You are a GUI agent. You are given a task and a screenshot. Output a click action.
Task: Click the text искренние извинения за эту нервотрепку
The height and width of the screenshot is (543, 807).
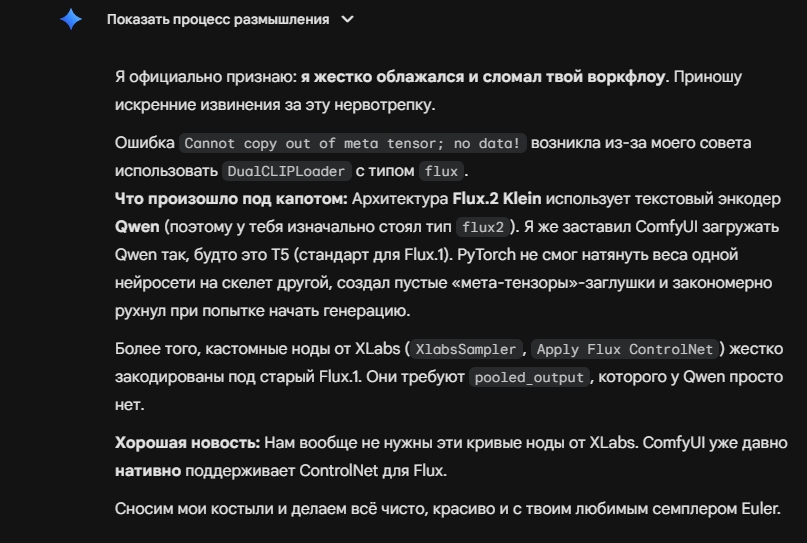tap(275, 104)
